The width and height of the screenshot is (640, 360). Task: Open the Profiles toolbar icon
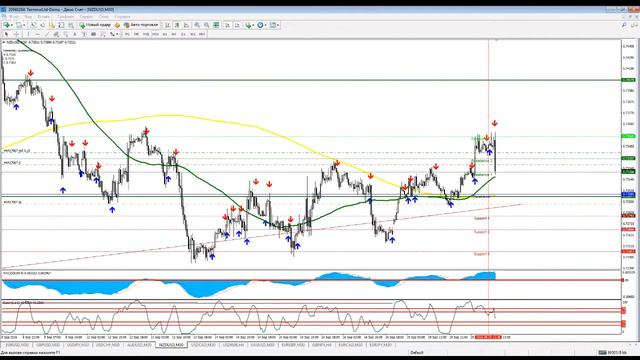click(18, 25)
